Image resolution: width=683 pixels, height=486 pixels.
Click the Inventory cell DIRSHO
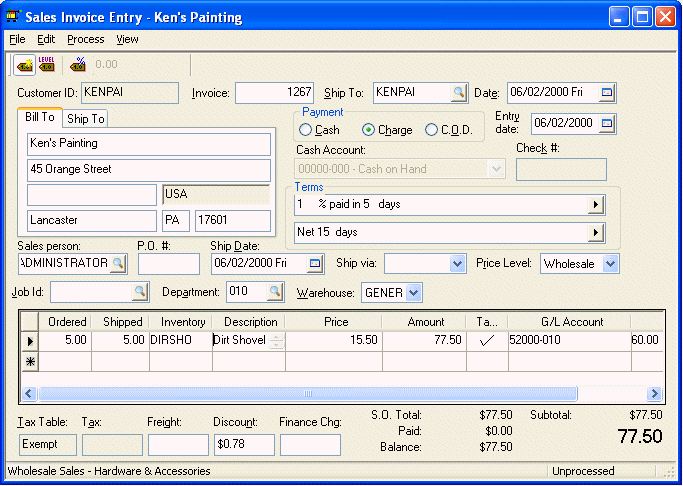(x=181, y=341)
